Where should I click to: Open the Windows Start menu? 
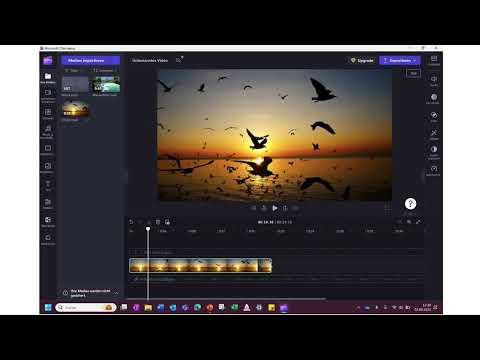tap(48, 307)
